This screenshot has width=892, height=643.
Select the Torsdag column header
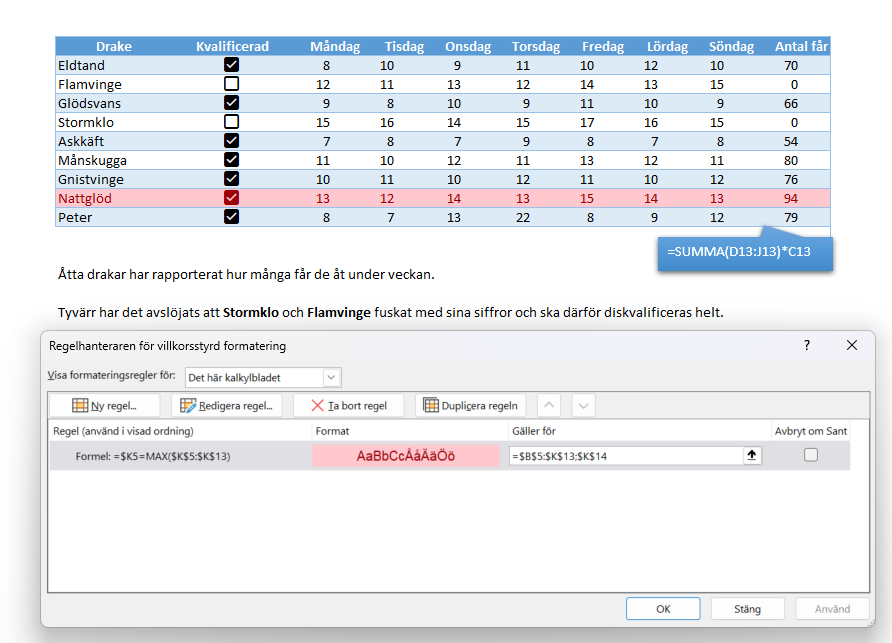click(536, 47)
